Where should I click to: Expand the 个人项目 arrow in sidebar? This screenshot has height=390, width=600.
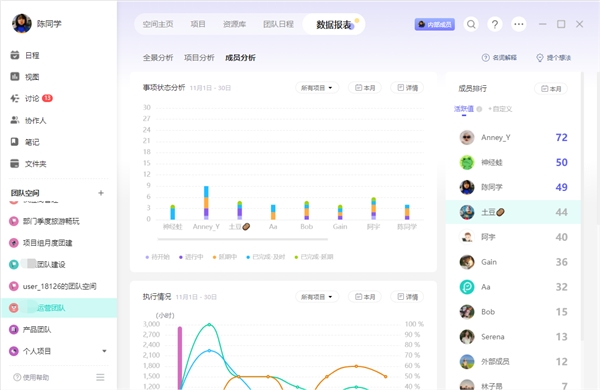[x=104, y=351]
